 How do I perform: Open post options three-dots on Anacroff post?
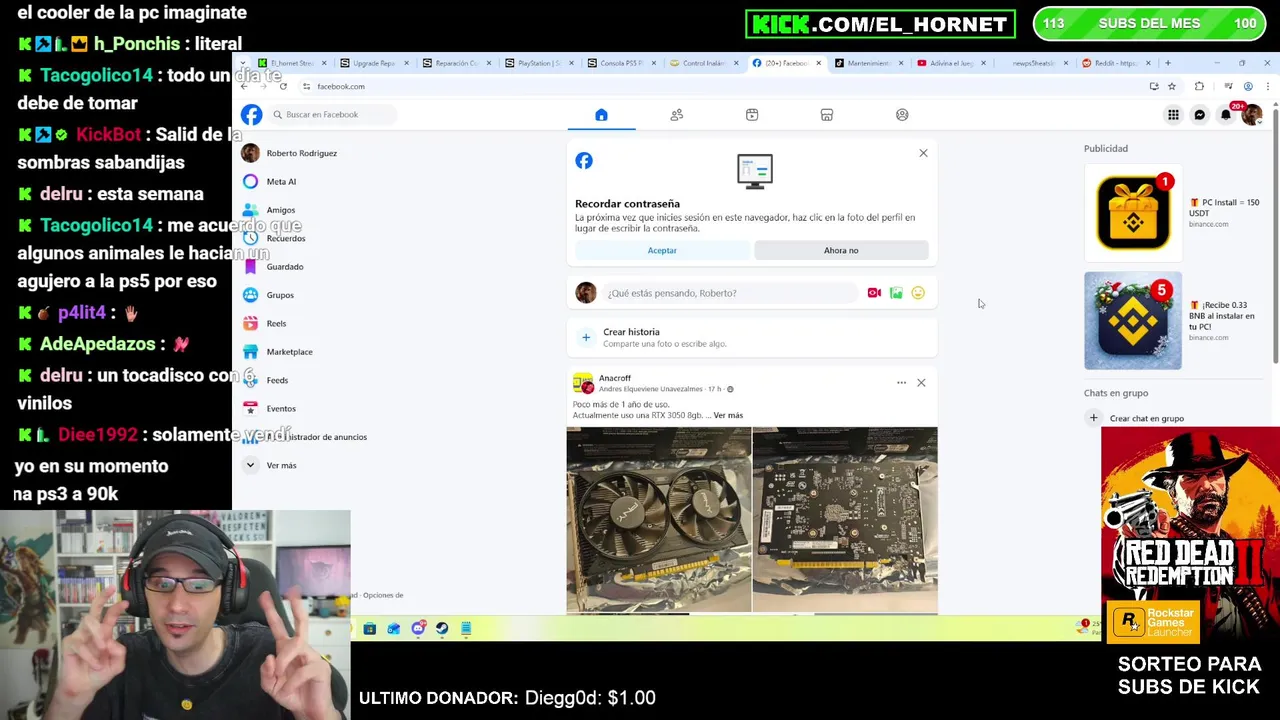coord(901,383)
